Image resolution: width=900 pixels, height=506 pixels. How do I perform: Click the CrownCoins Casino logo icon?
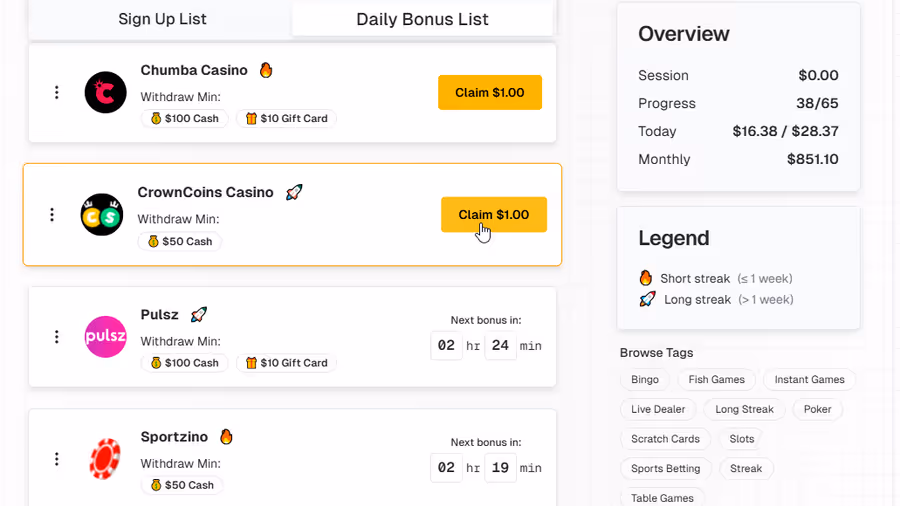click(102, 215)
